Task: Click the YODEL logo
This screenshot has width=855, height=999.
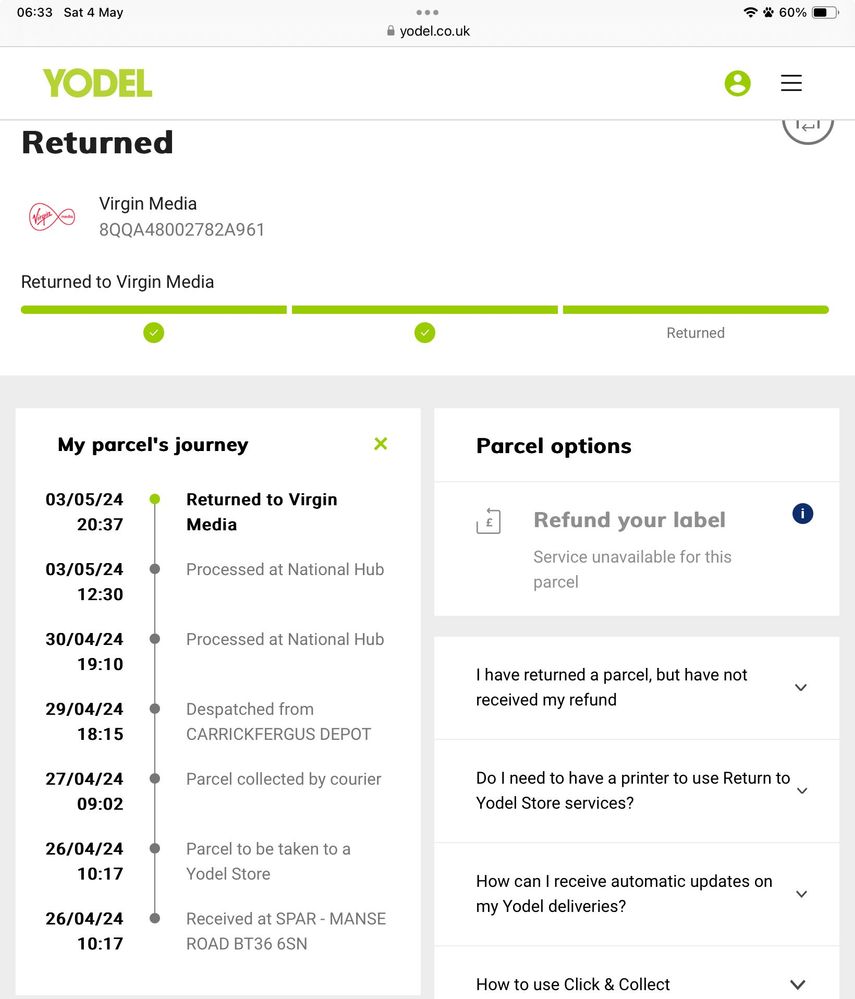Action: 97,83
